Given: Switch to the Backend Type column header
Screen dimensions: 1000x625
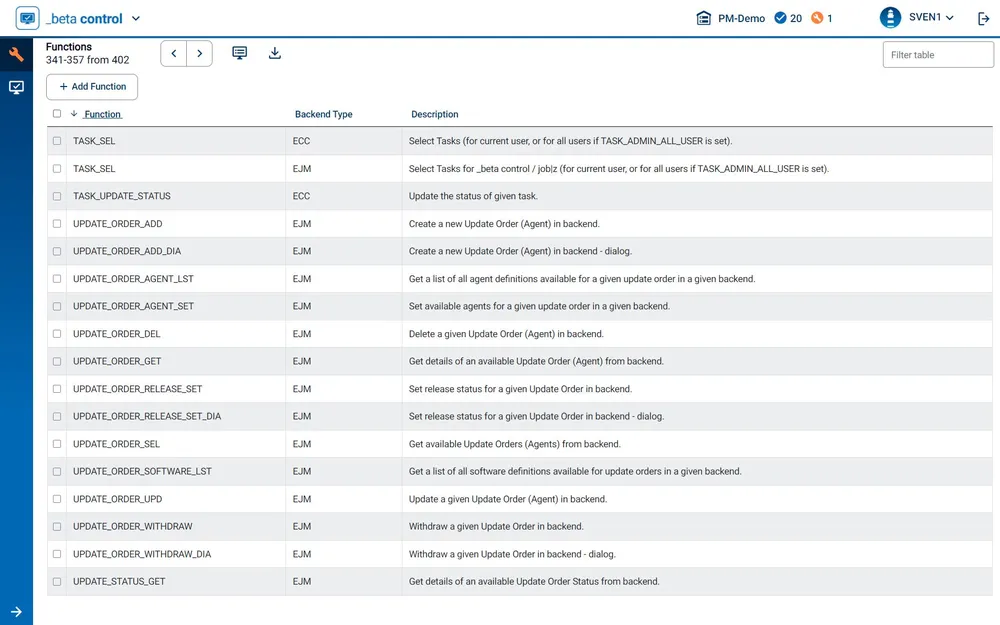Looking at the screenshot, I should pyautogui.click(x=323, y=114).
